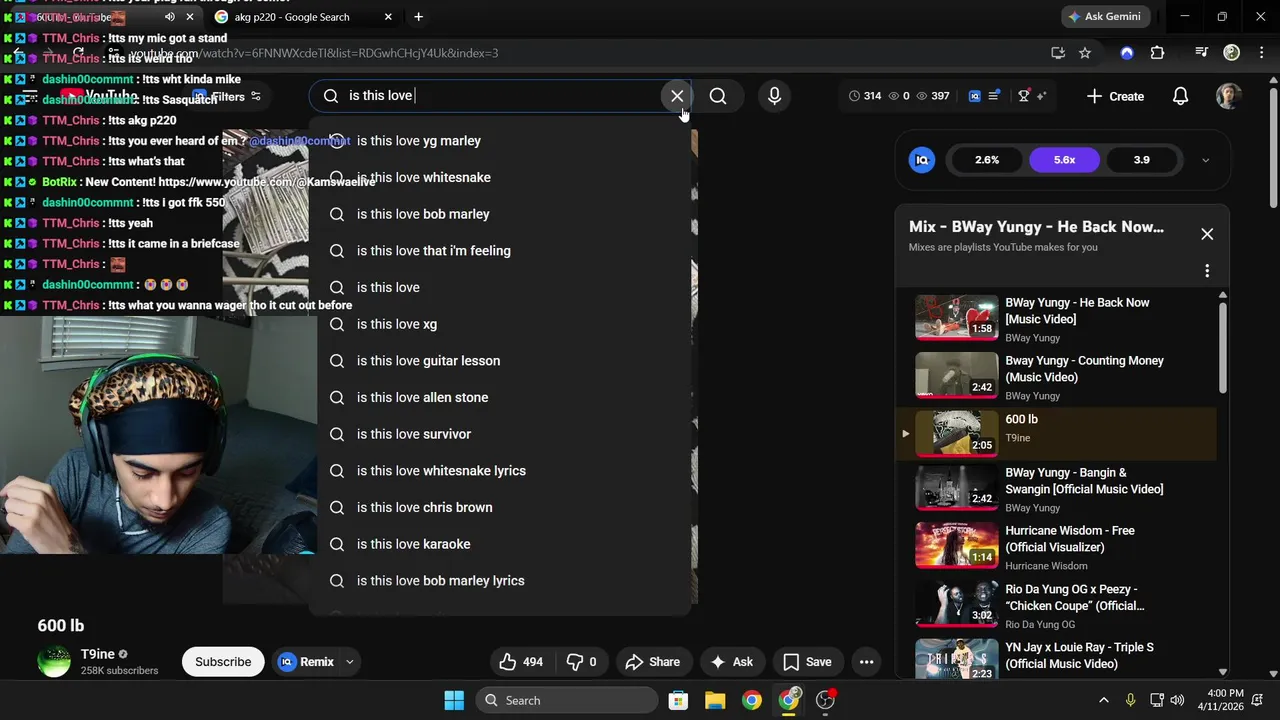
Task: Click the Ask button under video
Action: (731, 662)
